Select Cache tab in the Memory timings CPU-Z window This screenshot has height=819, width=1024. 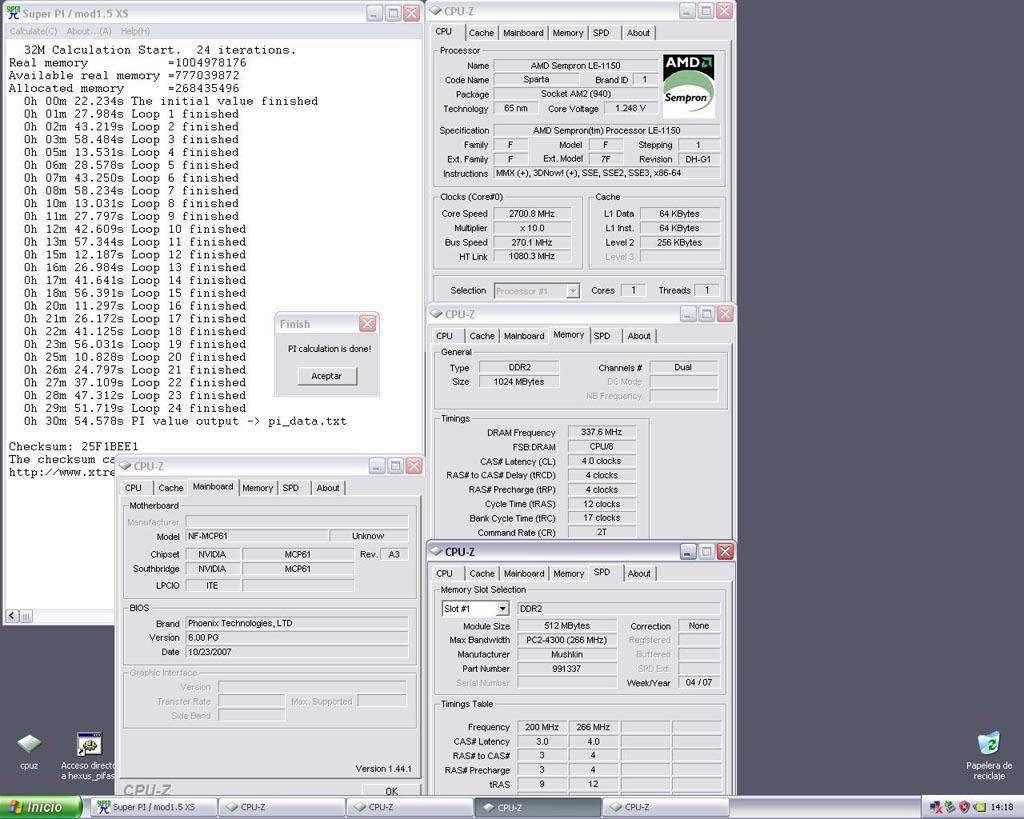pyautogui.click(x=482, y=336)
